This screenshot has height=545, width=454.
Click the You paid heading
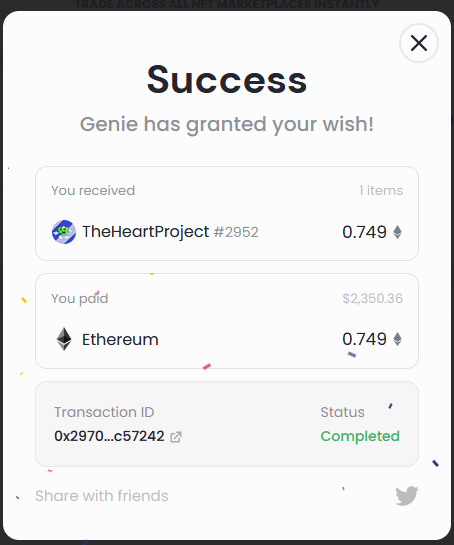[80, 299]
